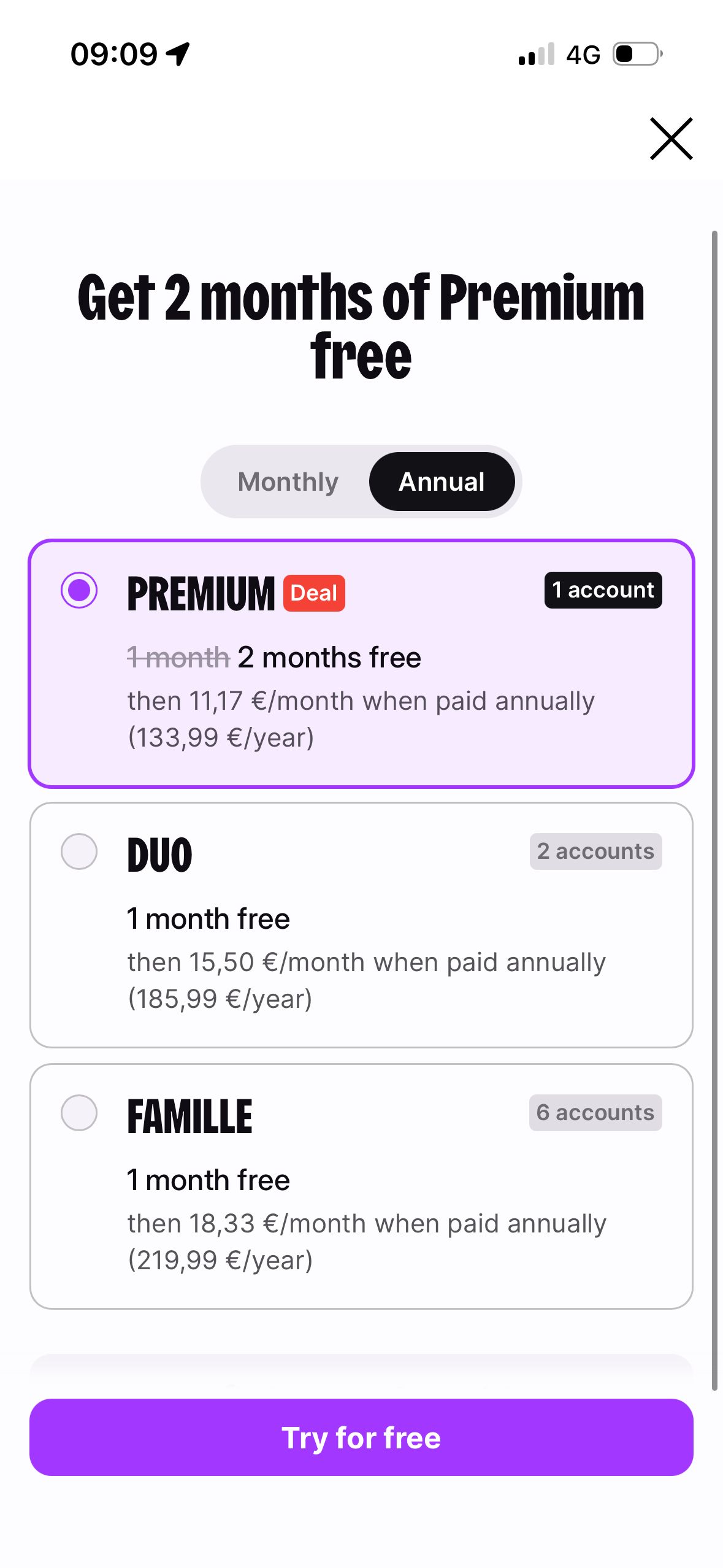Click the 2 accounts badge on DUO plan
This screenshot has width=723, height=1568.
coord(594,851)
